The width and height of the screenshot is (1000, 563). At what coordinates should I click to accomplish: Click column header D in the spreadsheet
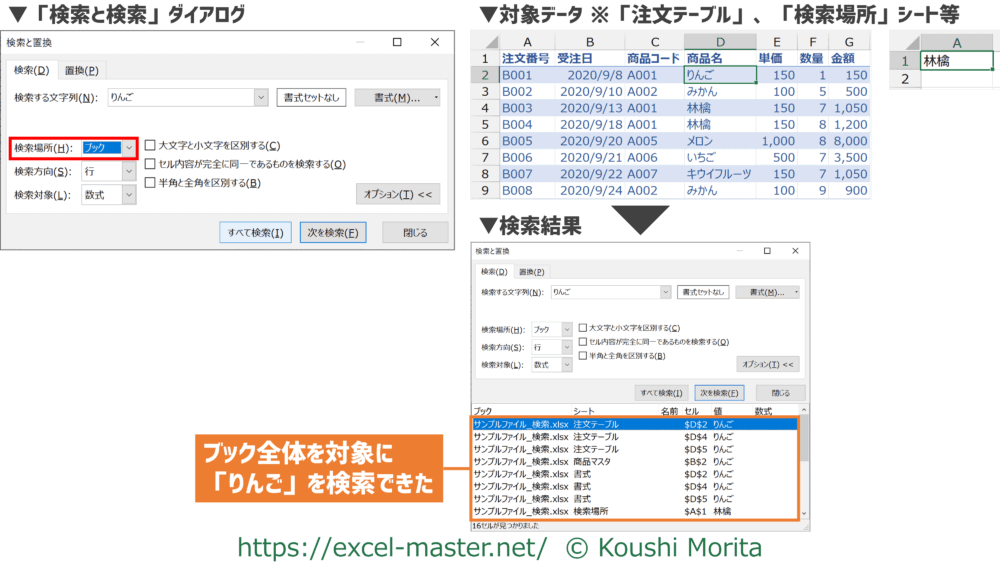(718, 41)
